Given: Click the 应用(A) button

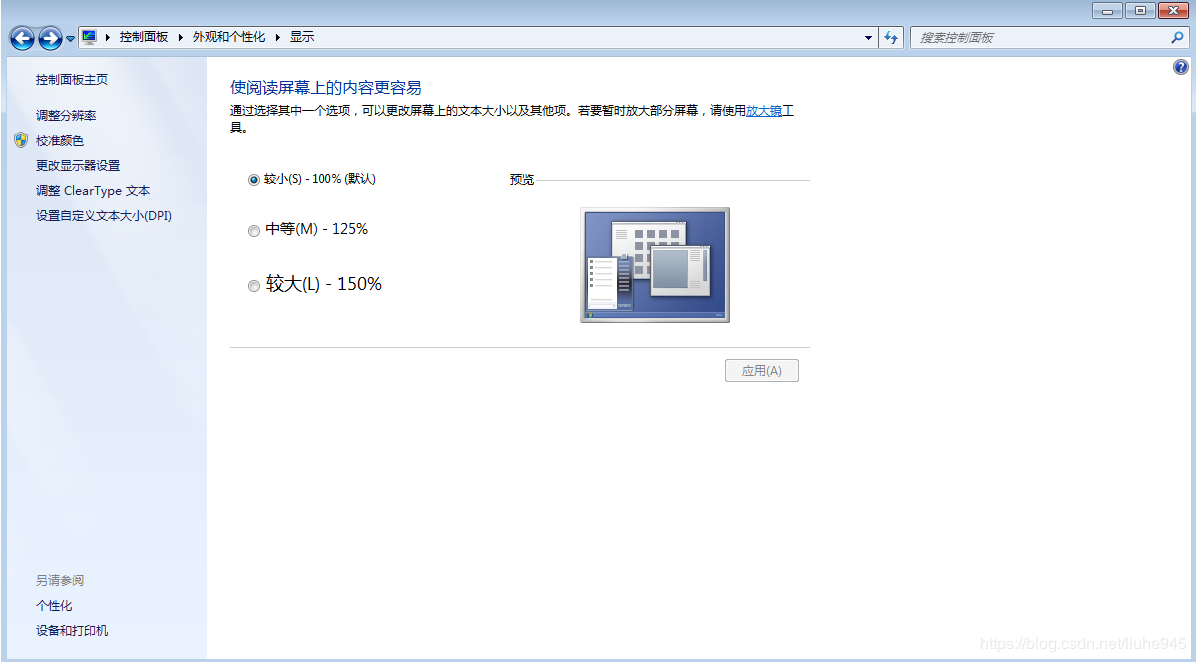Looking at the screenshot, I should 761,371.
